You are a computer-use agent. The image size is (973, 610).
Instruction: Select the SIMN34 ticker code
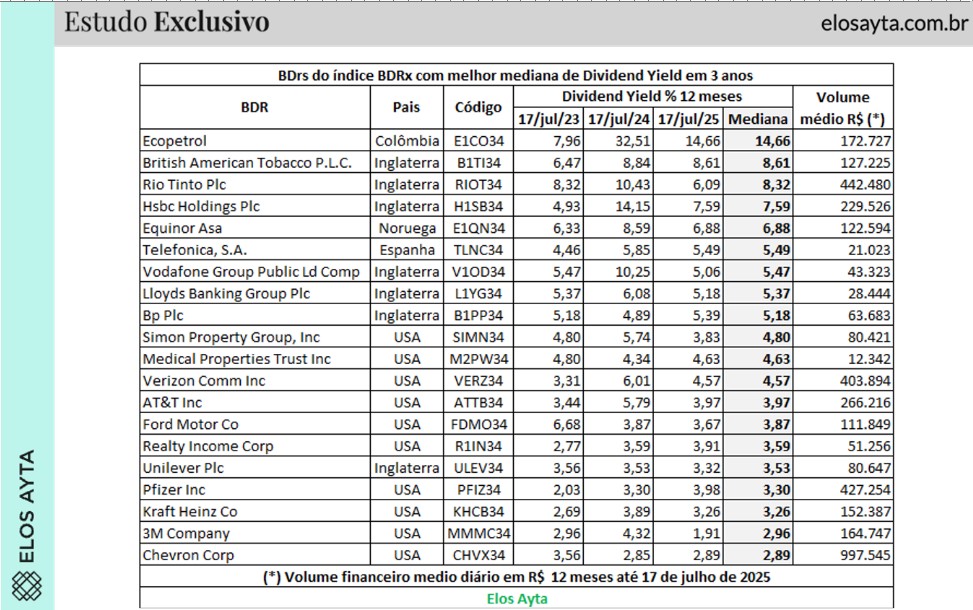pyautogui.click(x=478, y=337)
